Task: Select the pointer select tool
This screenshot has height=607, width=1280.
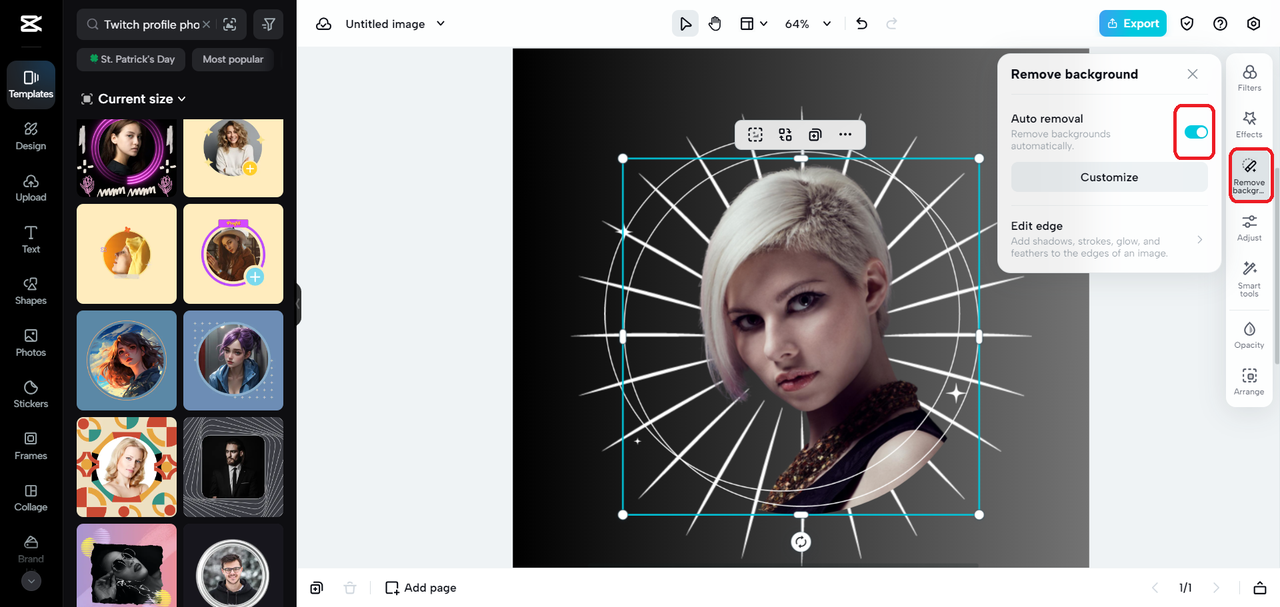Action: [x=685, y=24]
